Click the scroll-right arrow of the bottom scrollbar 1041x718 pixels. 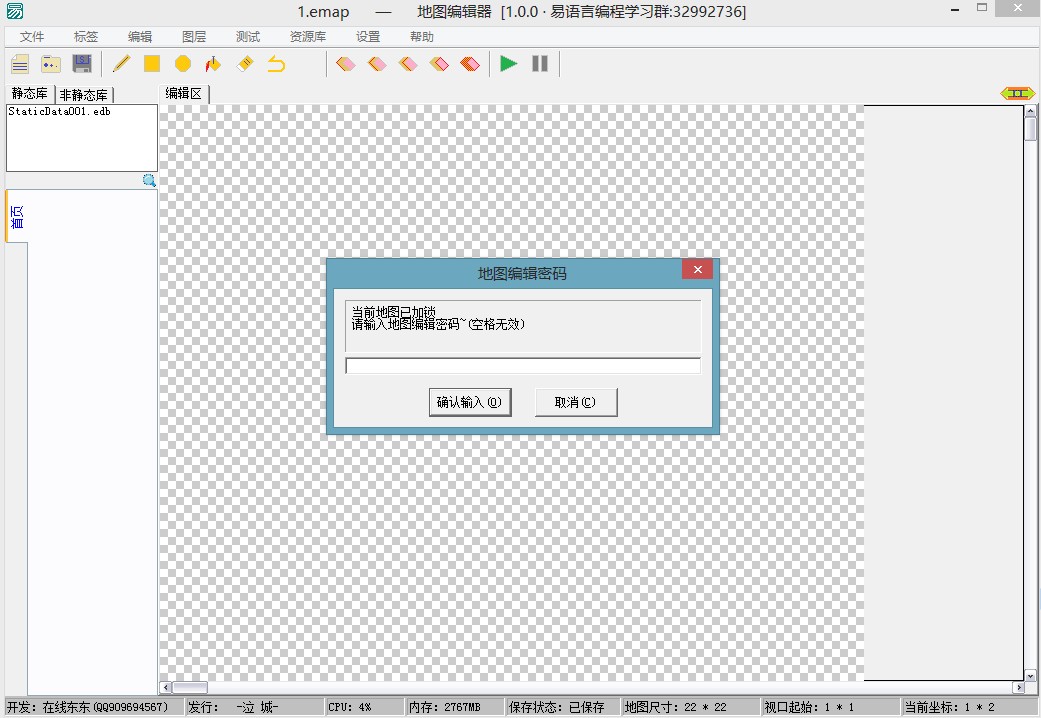point(1018,687)
